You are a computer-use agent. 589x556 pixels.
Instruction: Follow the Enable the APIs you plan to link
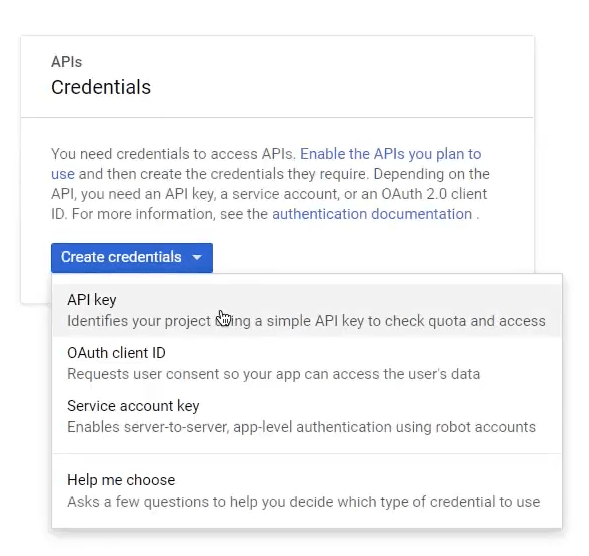pyautogui.click(x=391, y=154)
